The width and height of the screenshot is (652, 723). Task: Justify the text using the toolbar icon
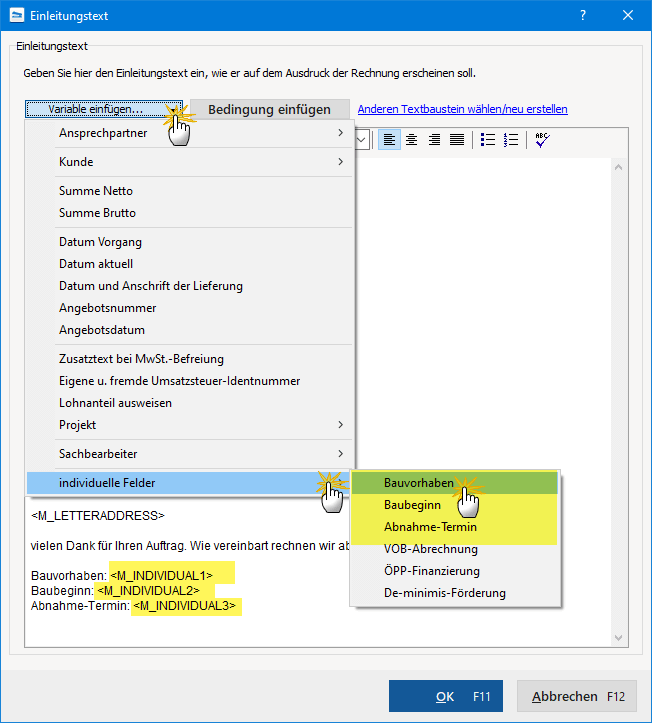(x=457, y=140)
